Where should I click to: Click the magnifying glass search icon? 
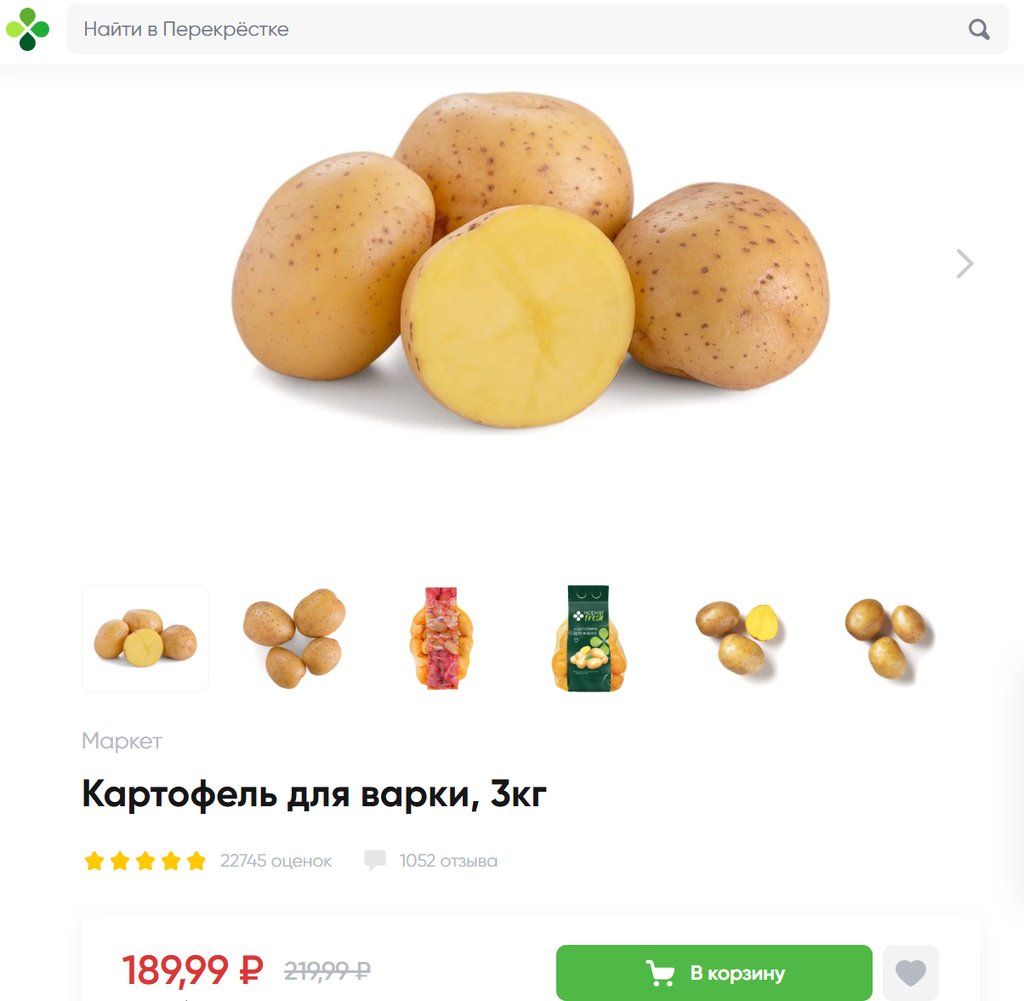pos(978,29)
